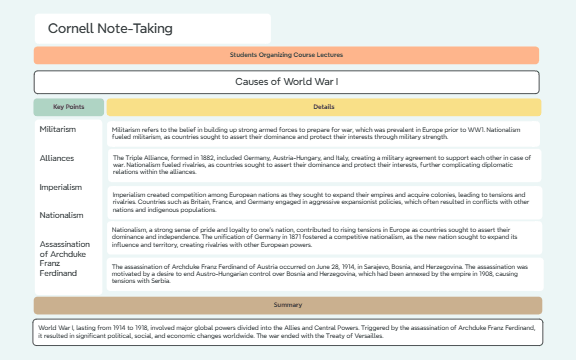Click the "Militarism" key point

58,129
